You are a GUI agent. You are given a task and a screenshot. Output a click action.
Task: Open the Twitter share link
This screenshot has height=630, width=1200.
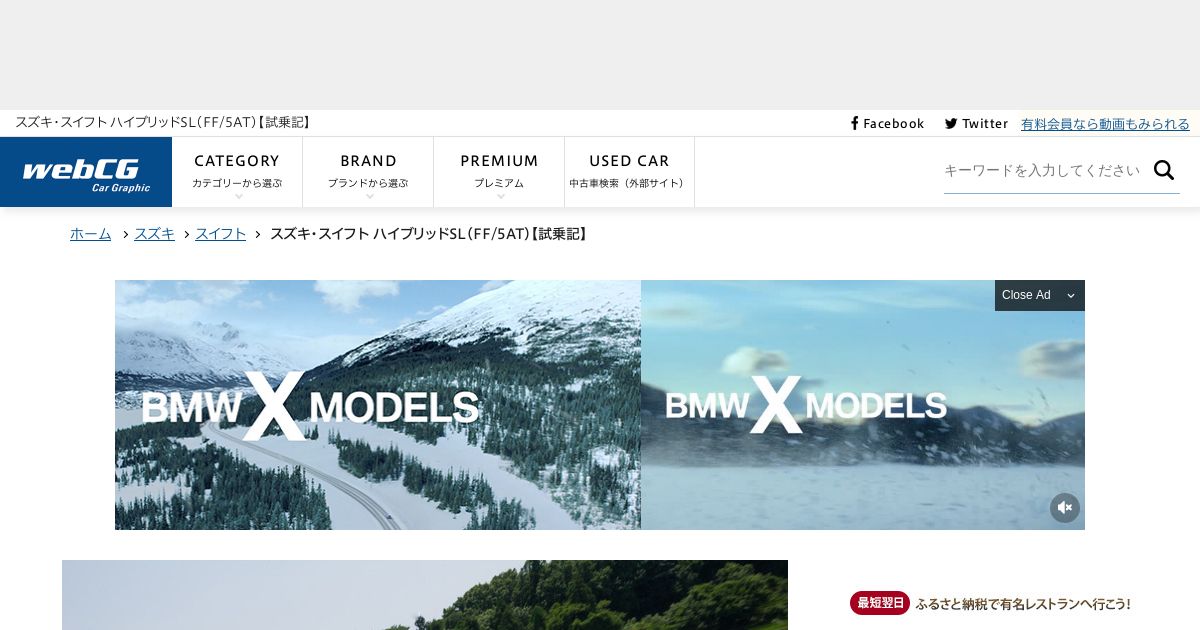click(x=976, y=124)
